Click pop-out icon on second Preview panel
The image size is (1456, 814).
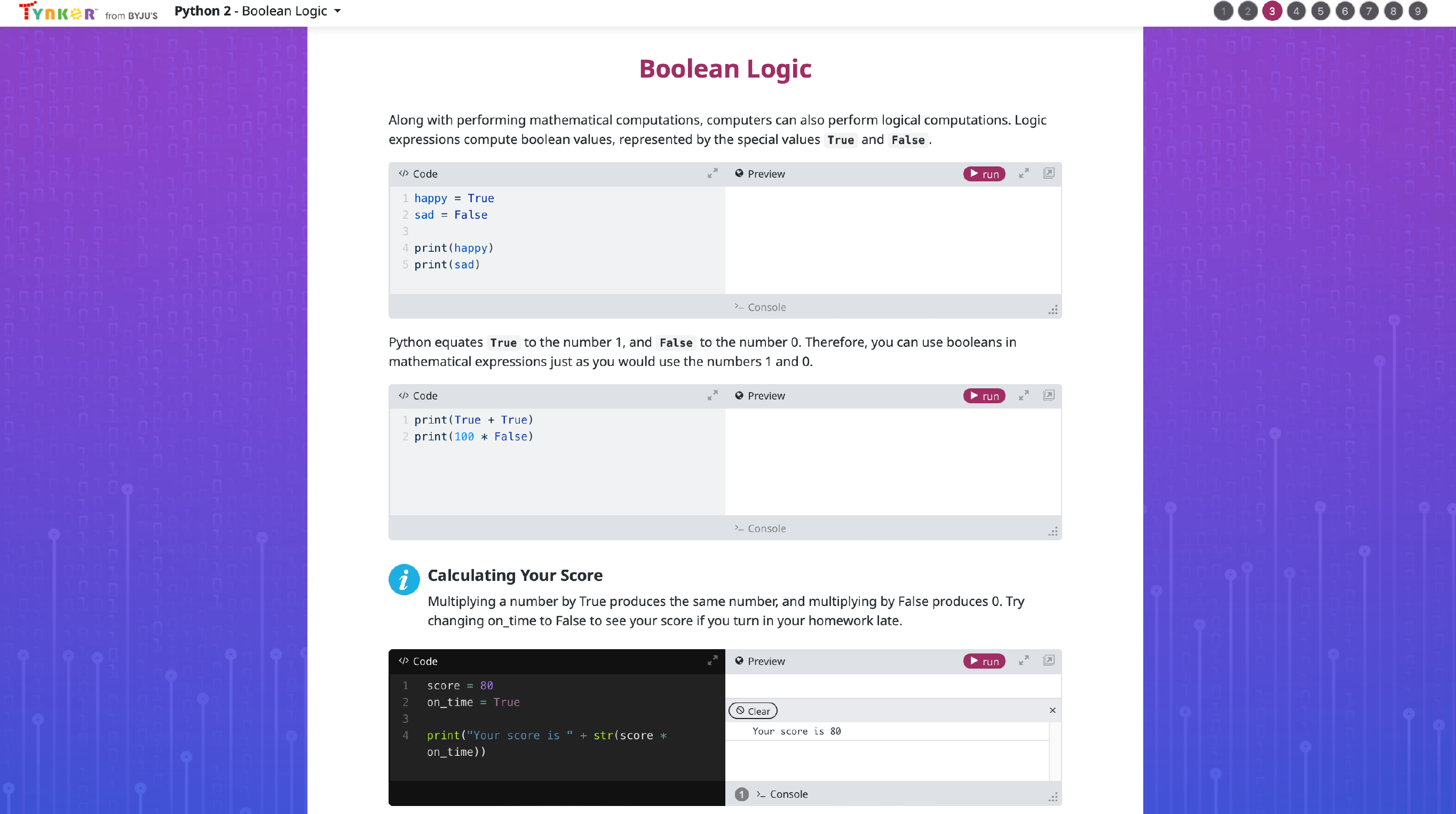[1048, 395]
